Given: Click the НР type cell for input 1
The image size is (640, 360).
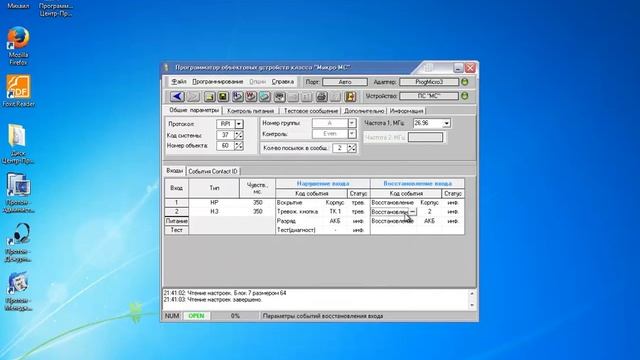Looking at the screenshot, I should 214,202.
